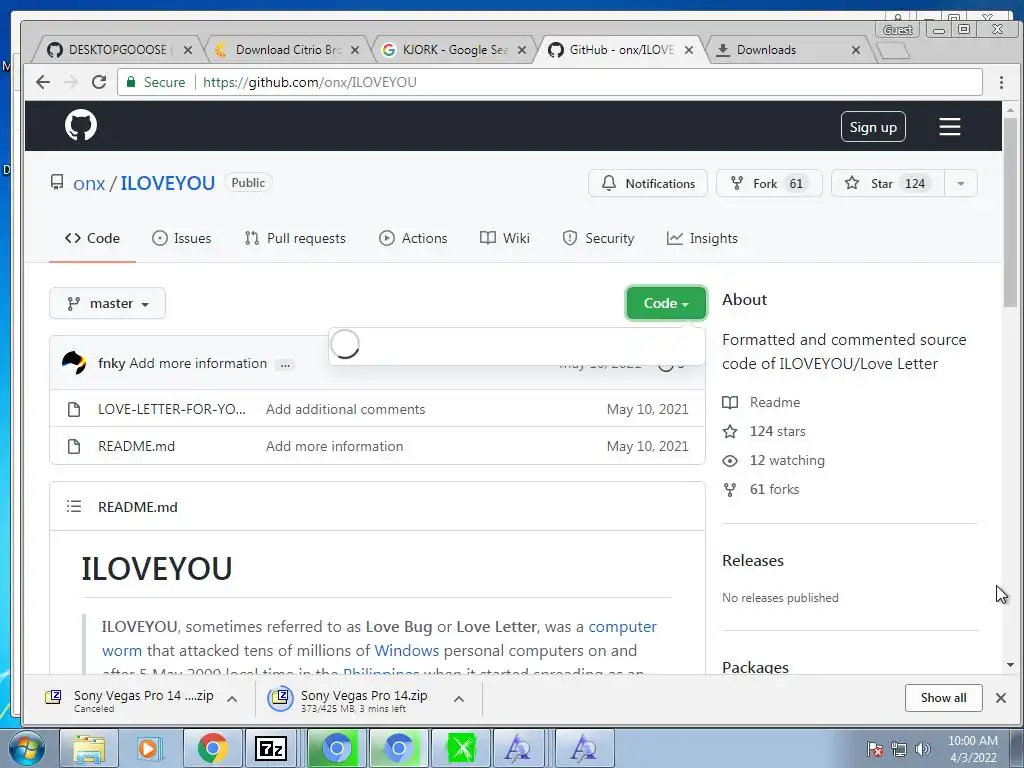The width and height of the screenshot is (1024, 768).
Task: Switch to the Code tab
Action: click(92, 238)
